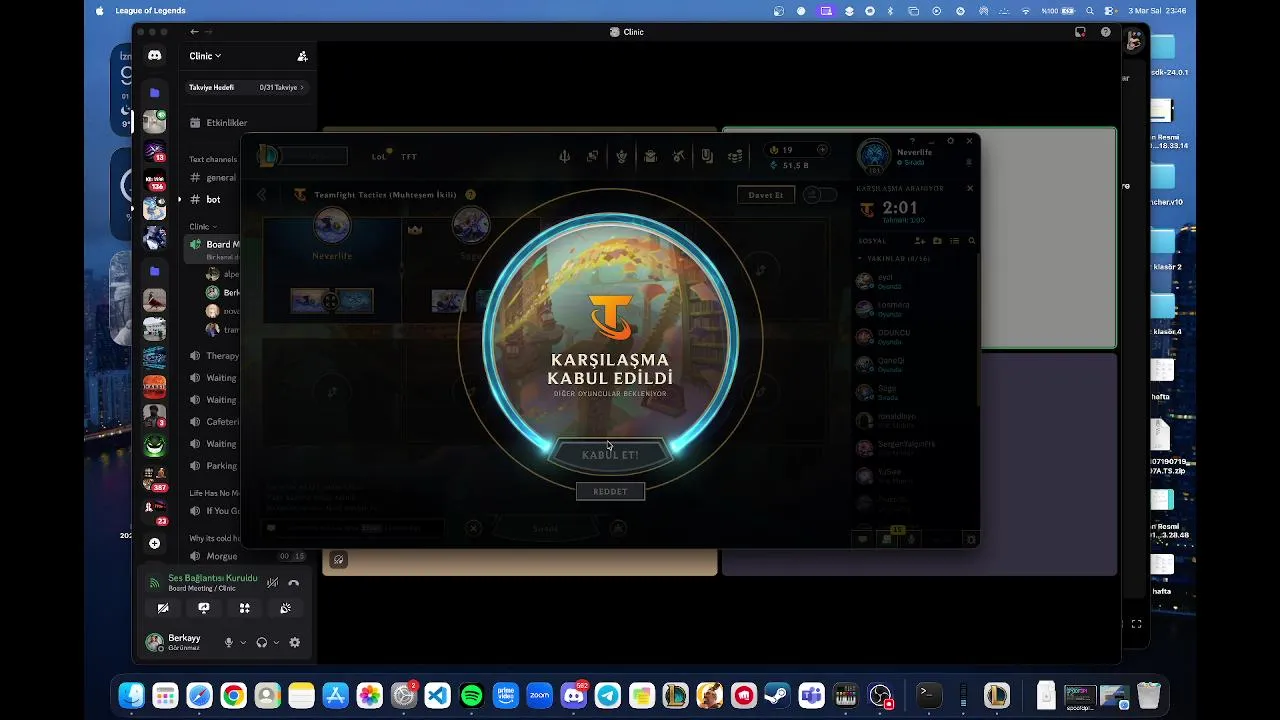Expand headphone output options arrow
Viewport: 1280px width, 720px height.
(276, 643)
